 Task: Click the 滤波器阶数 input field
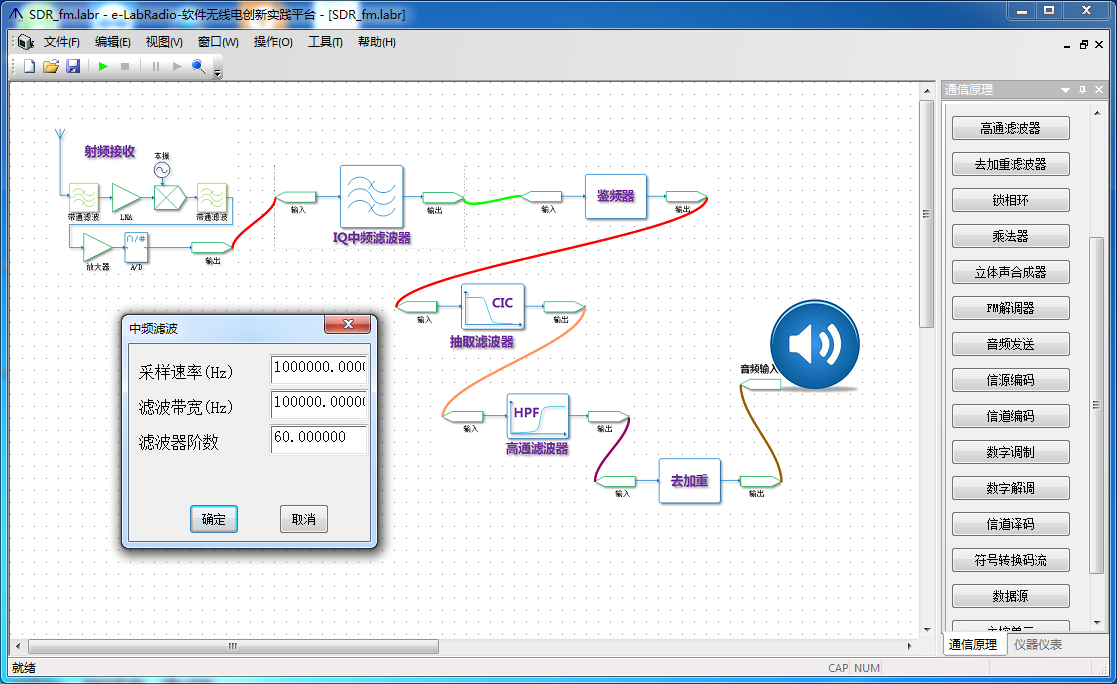(x=319, y=439)
